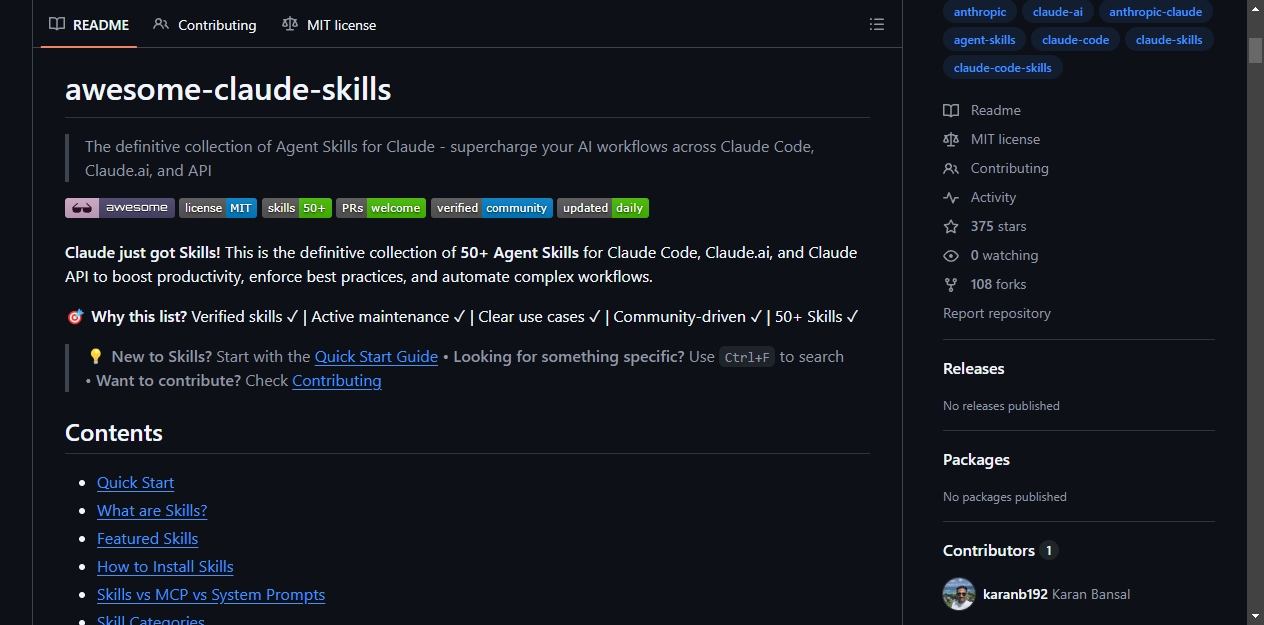The image size is (1264, 625).
Task: Open the claude-code topic tag
Action: point(1076,40)
